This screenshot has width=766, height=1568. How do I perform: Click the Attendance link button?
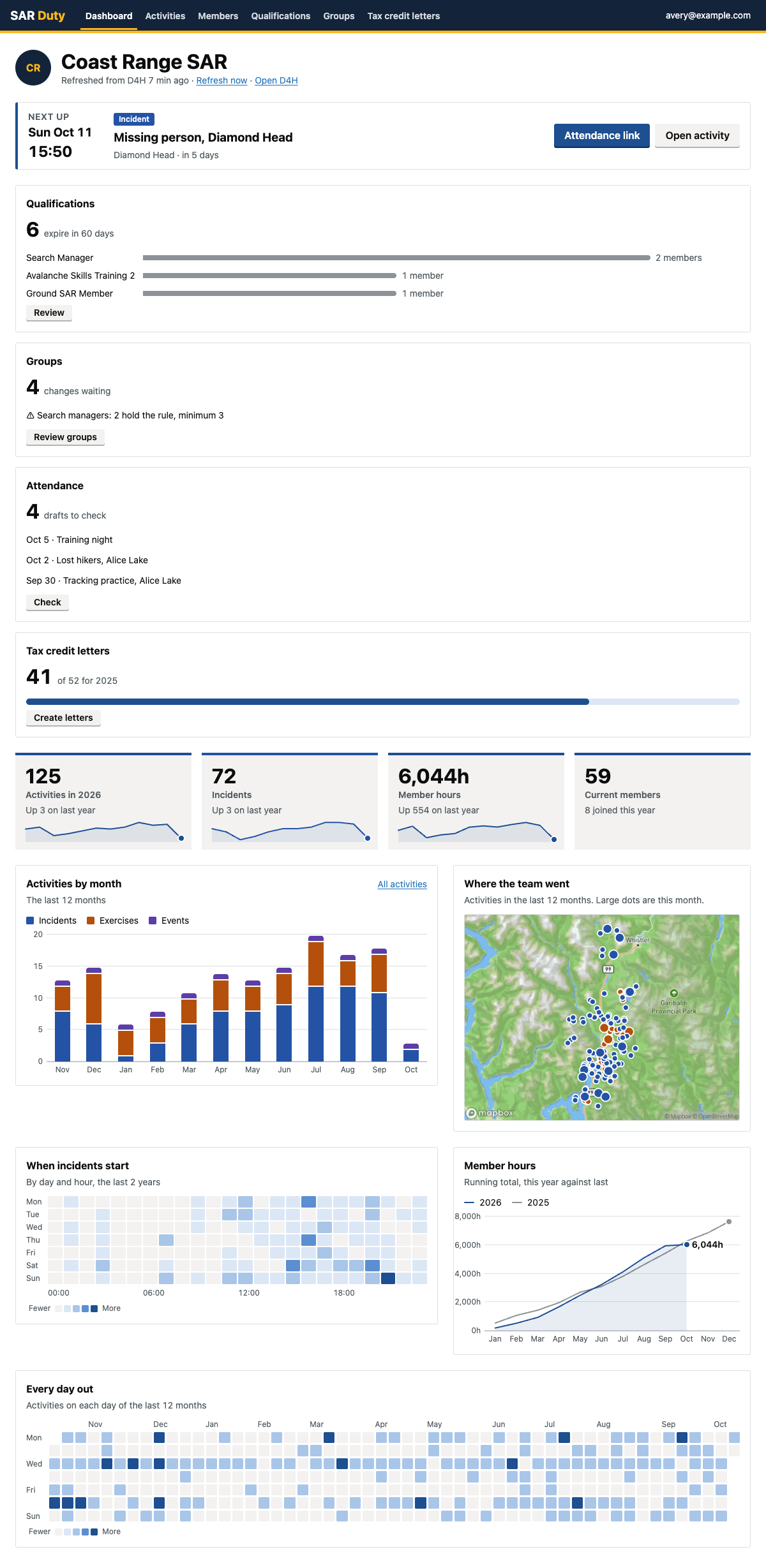pos(602,136)
